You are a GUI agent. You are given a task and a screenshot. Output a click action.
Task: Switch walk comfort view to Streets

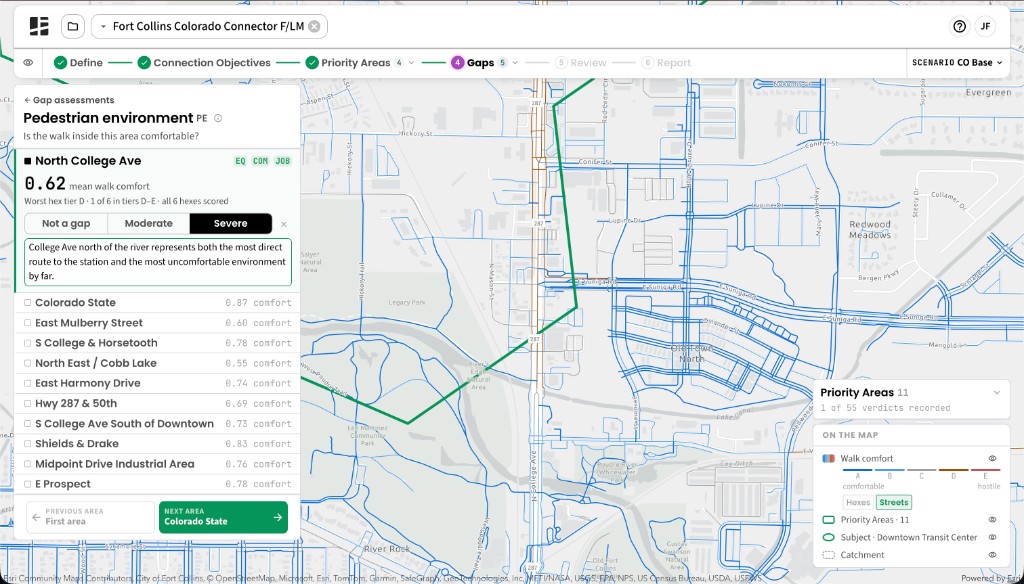893,502
